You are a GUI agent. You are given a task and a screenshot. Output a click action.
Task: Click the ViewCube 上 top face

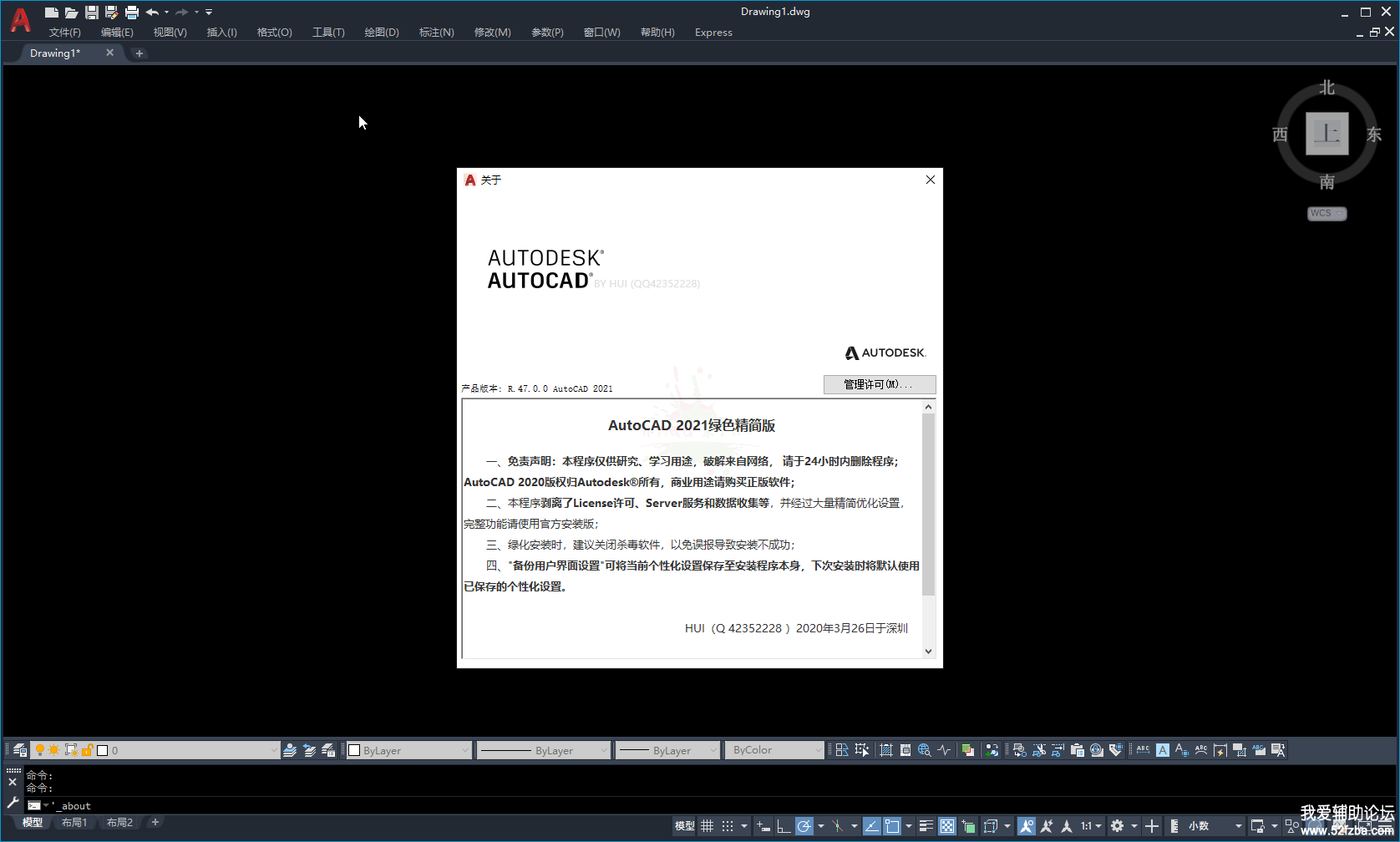(1327, 134)
